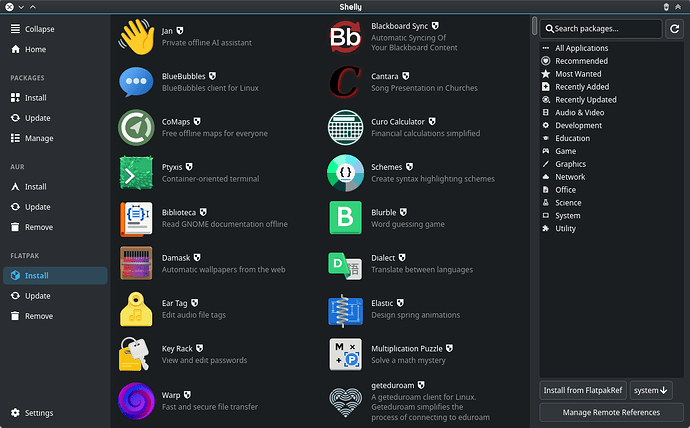Open Flatpak Remove section
Viewport: 690px width, 428px height.
(55, 316)
